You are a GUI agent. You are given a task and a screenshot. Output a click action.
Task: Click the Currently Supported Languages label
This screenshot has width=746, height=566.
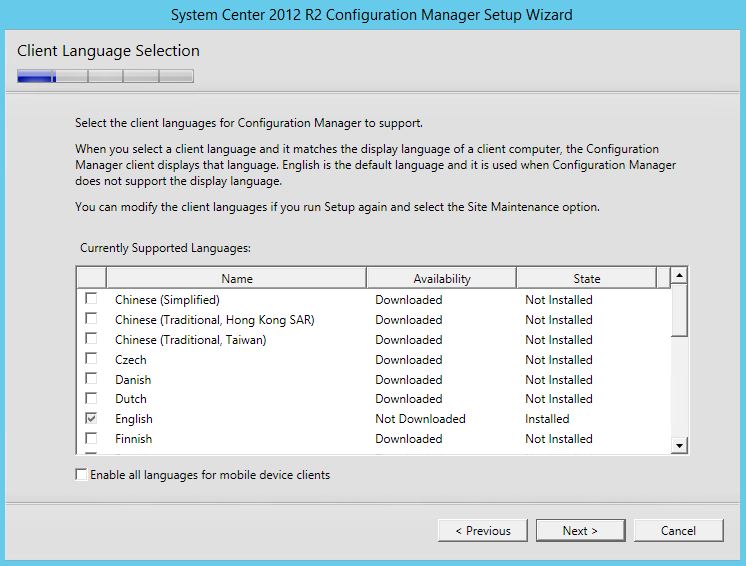(x=165, y=248)
